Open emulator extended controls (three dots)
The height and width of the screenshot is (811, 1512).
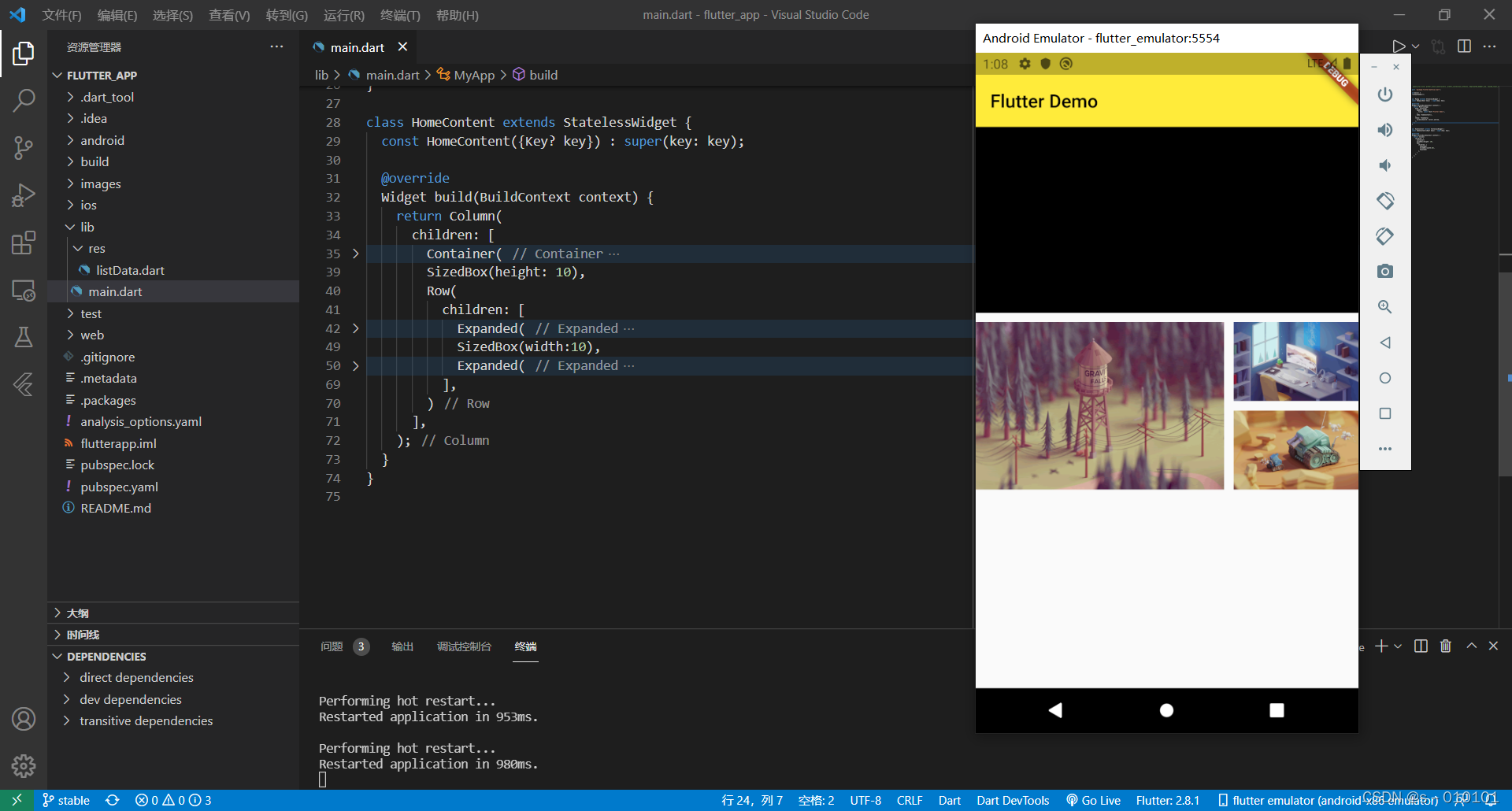[1385, 449]
